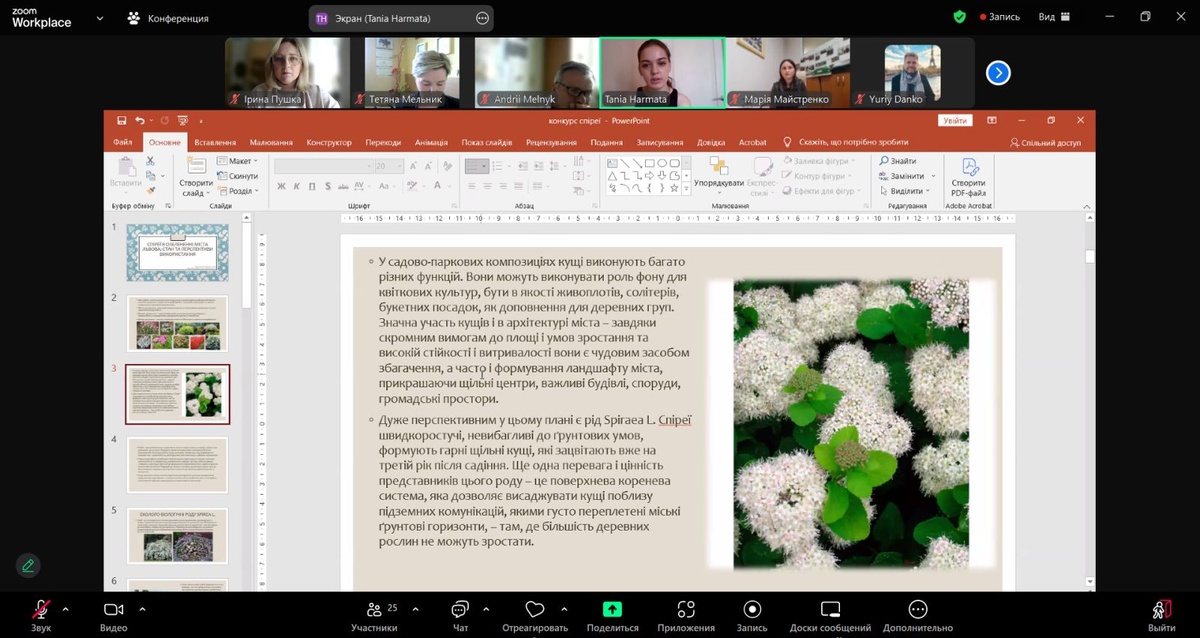
Task: Click the Спільний доступ share button
Action: tap(1045, 143)
